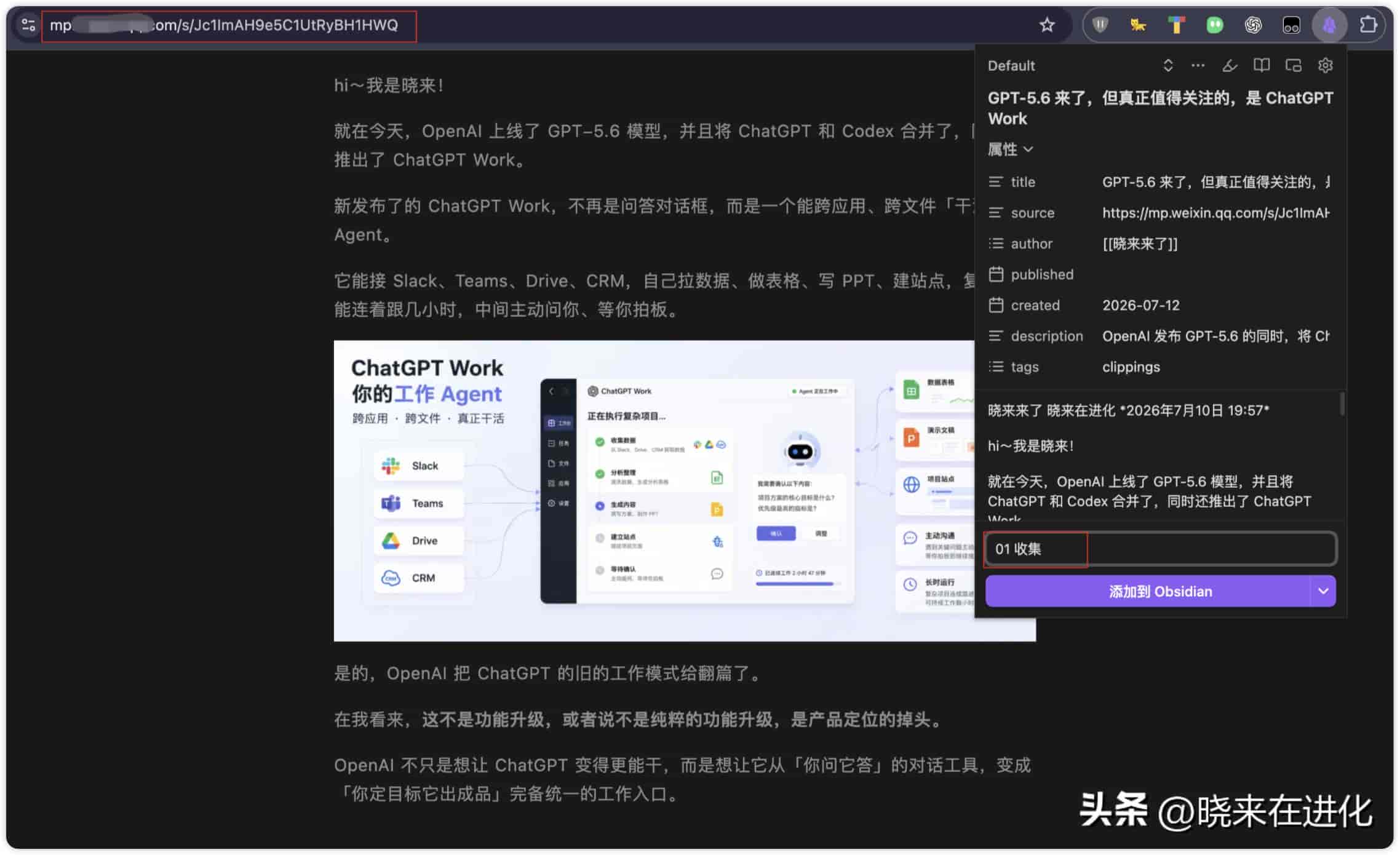Open the gray shield extension icon
The height and width of the screenshot is (855, 1400).
click(1100, 25)
